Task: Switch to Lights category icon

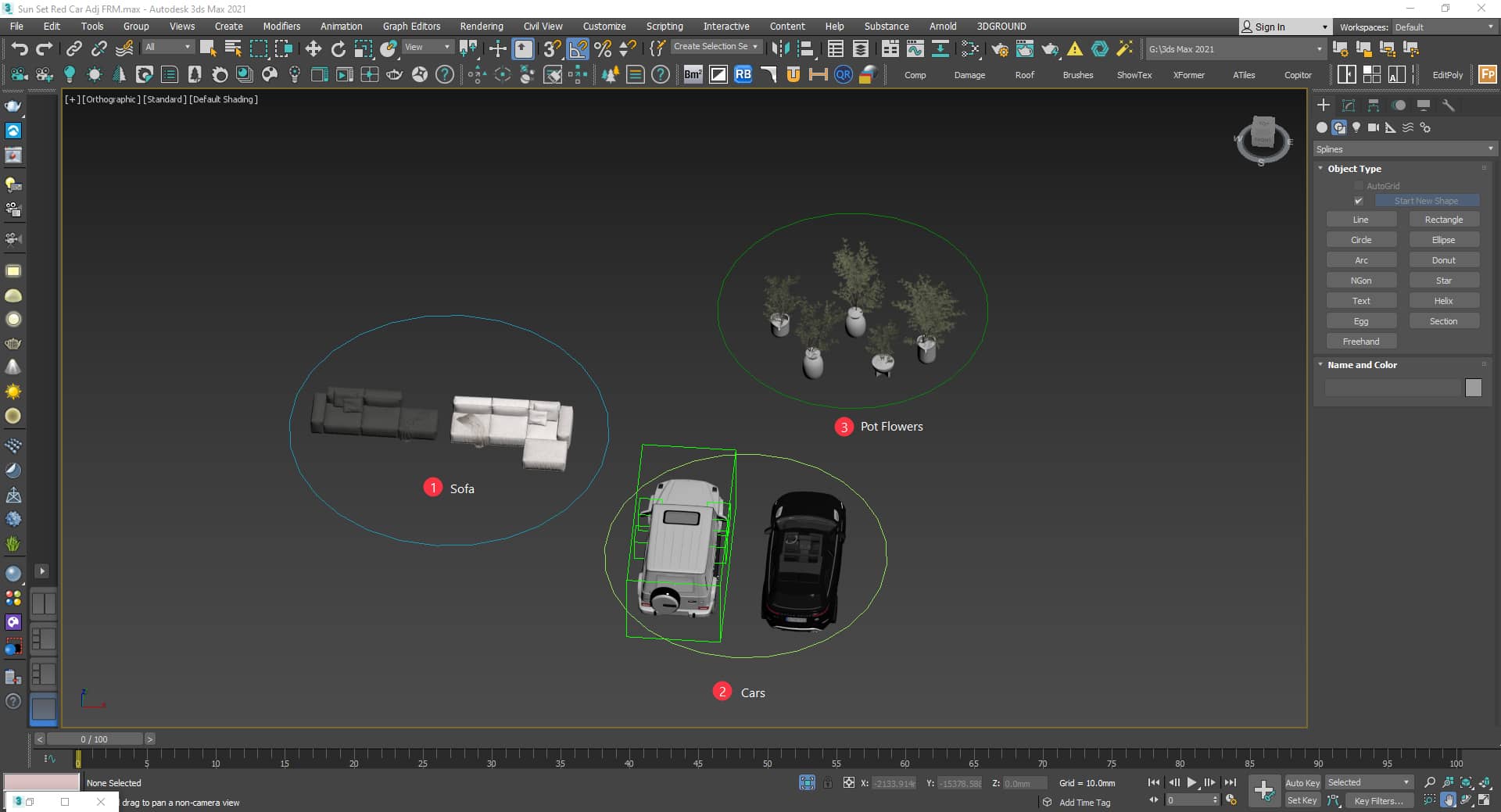Action: [1356, 127]
